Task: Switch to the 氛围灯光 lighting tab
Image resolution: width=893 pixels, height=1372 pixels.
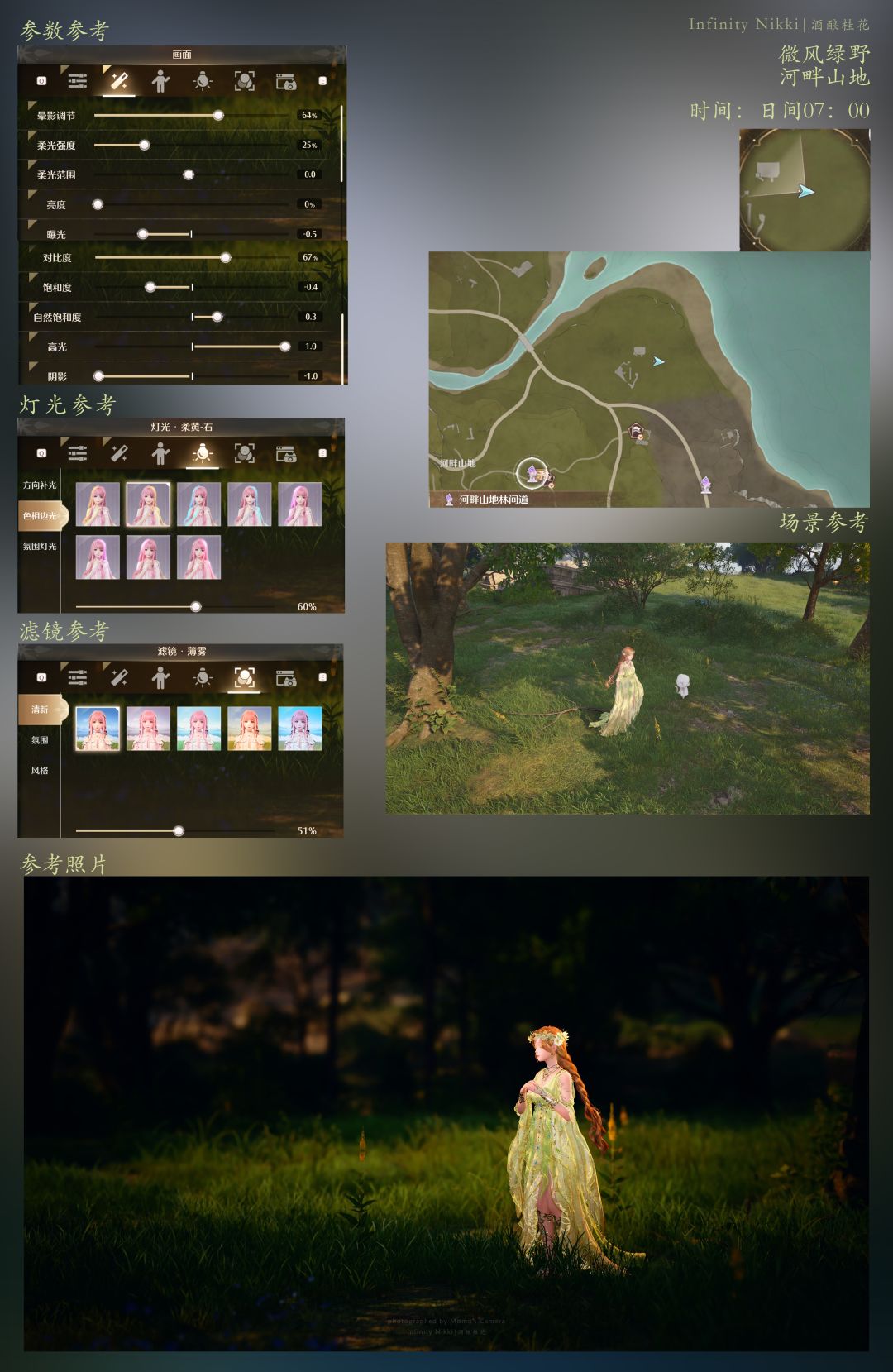Action: point(40,546)
